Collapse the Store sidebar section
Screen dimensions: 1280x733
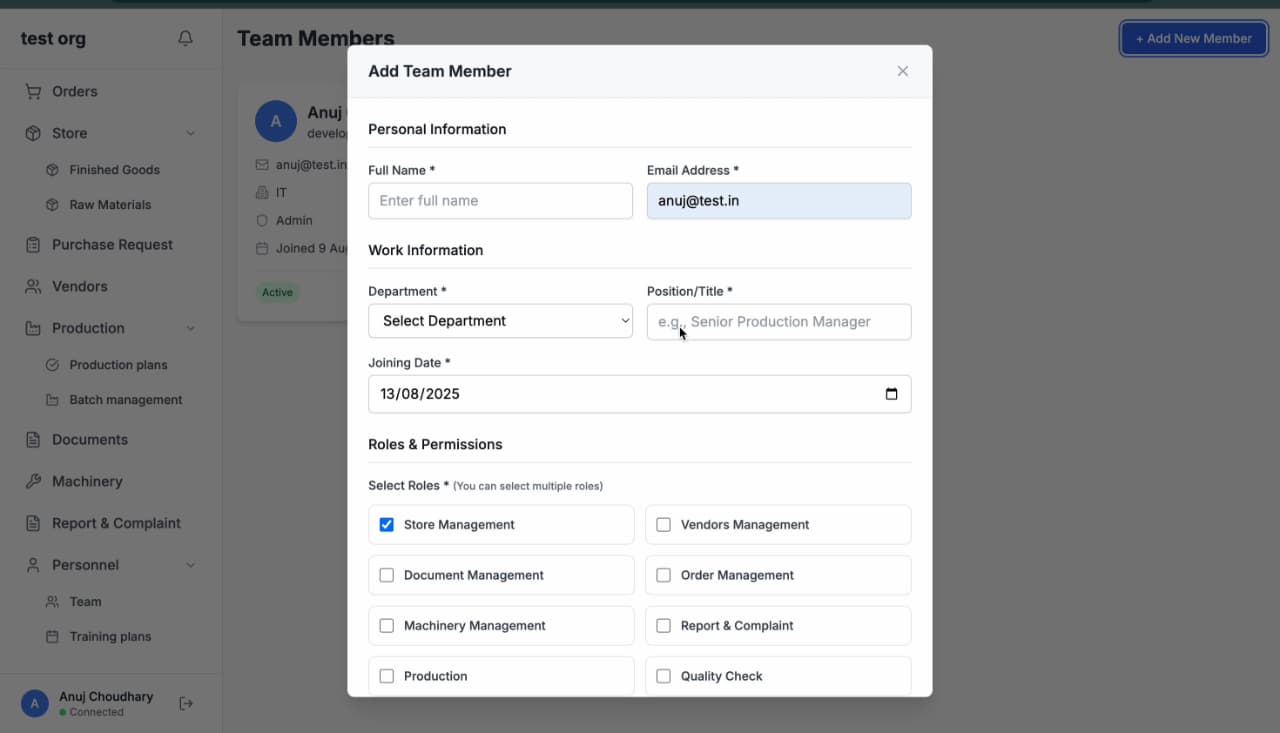190,133
